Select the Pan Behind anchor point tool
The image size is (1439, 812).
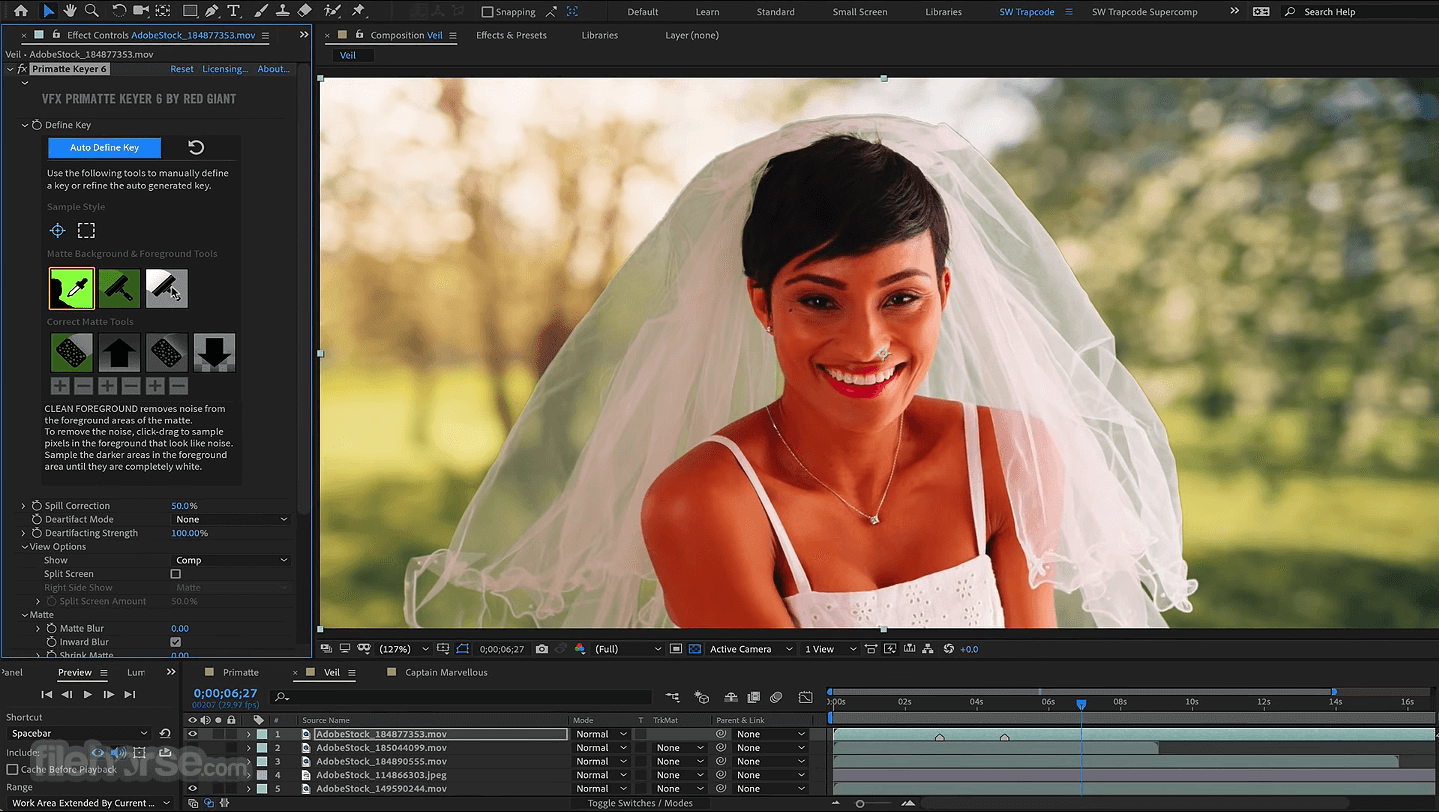(x=163, y=11)
